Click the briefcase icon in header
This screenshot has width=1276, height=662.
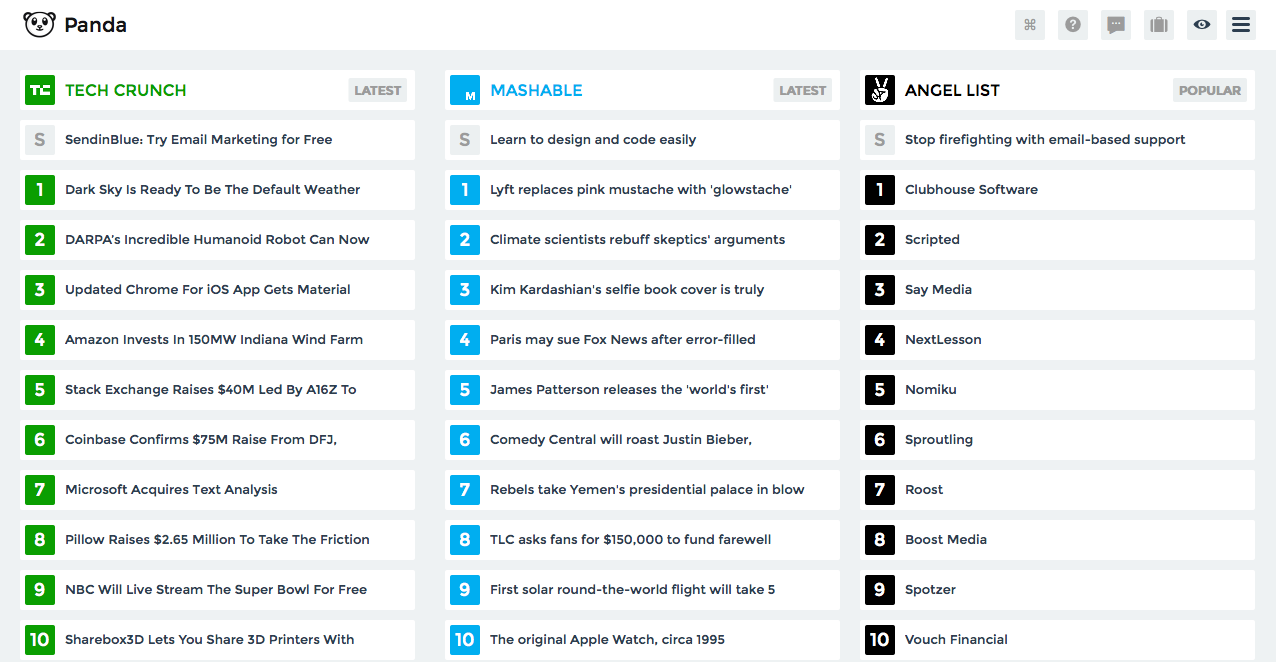click(x=1159, y=25)
